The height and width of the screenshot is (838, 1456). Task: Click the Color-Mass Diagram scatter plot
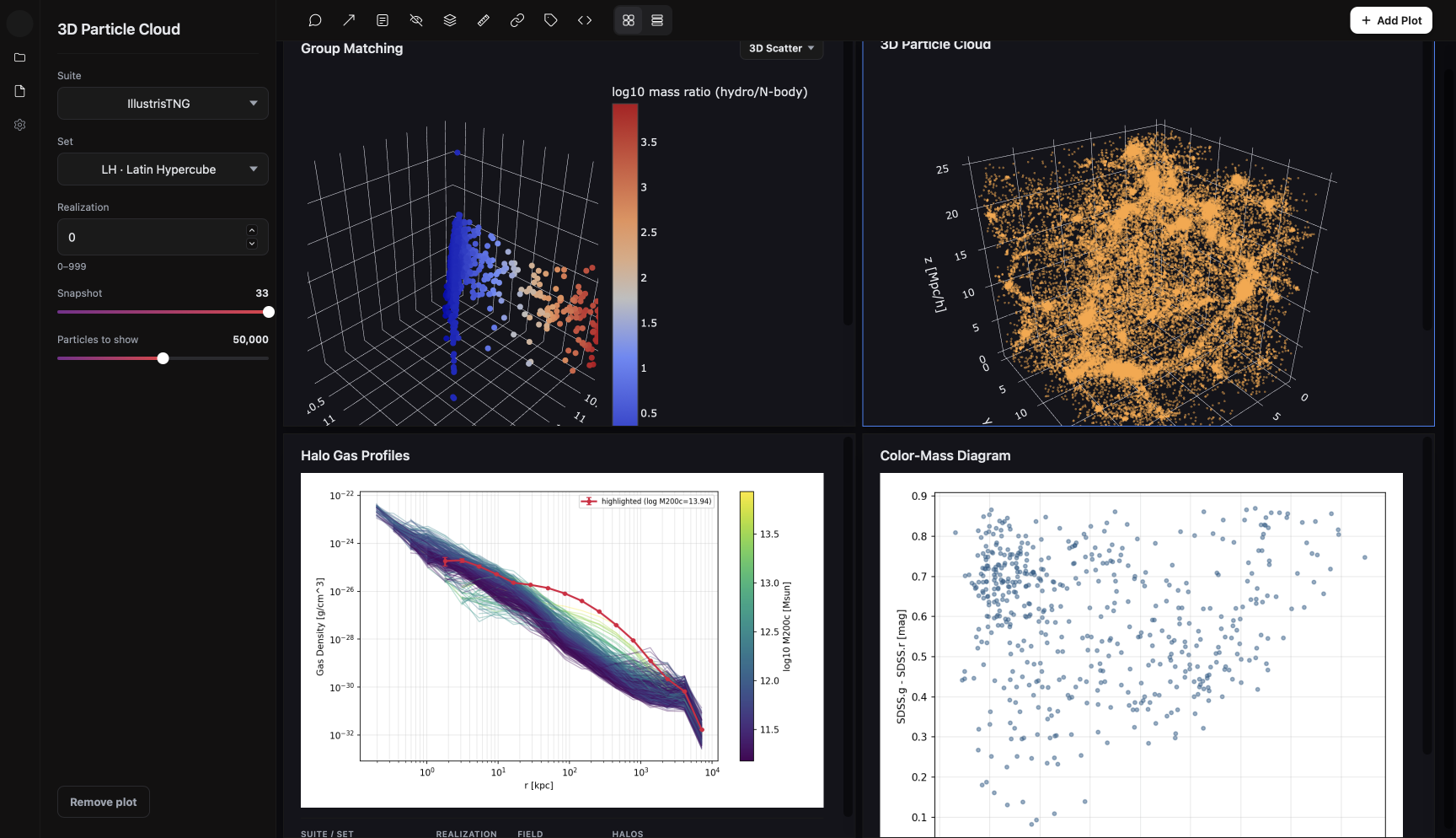click(x=1142, y=655)
